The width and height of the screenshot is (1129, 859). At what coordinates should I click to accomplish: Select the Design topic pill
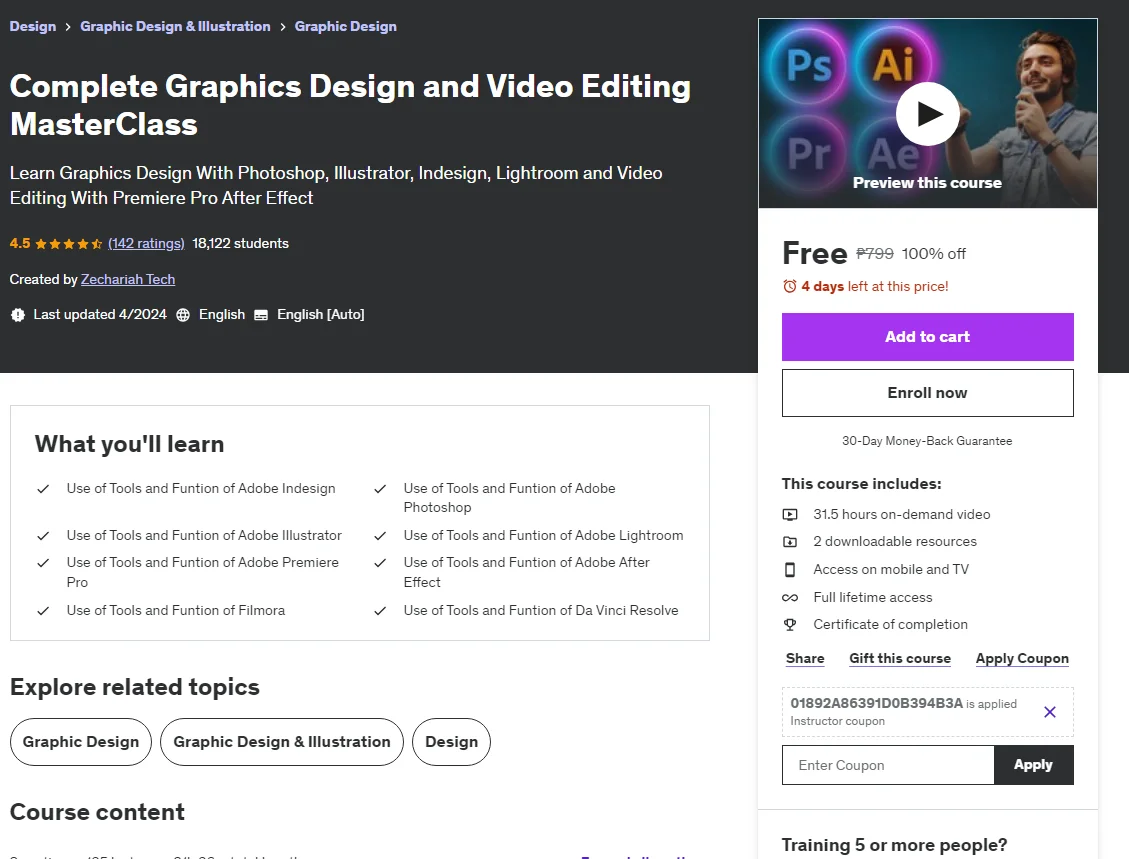451,742
